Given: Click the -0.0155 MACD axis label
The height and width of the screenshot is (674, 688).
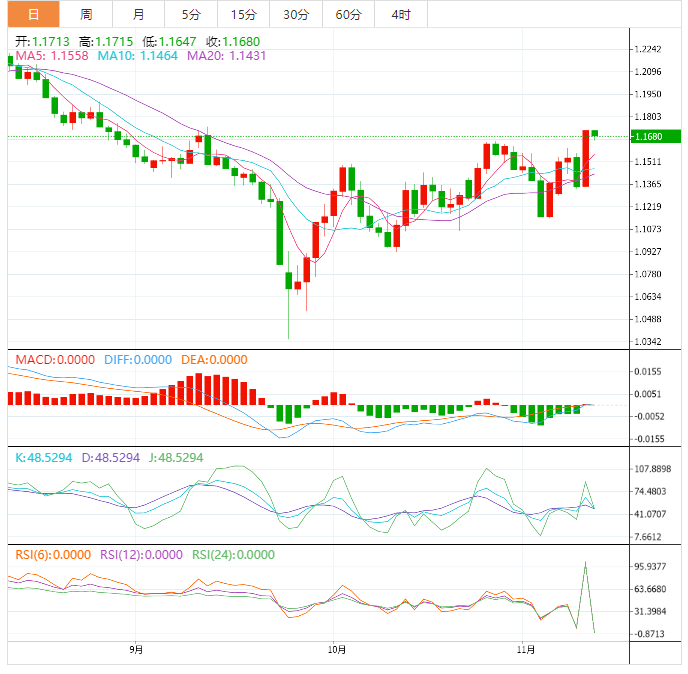Looking at the screenshot, I should [x=649, y=439].
